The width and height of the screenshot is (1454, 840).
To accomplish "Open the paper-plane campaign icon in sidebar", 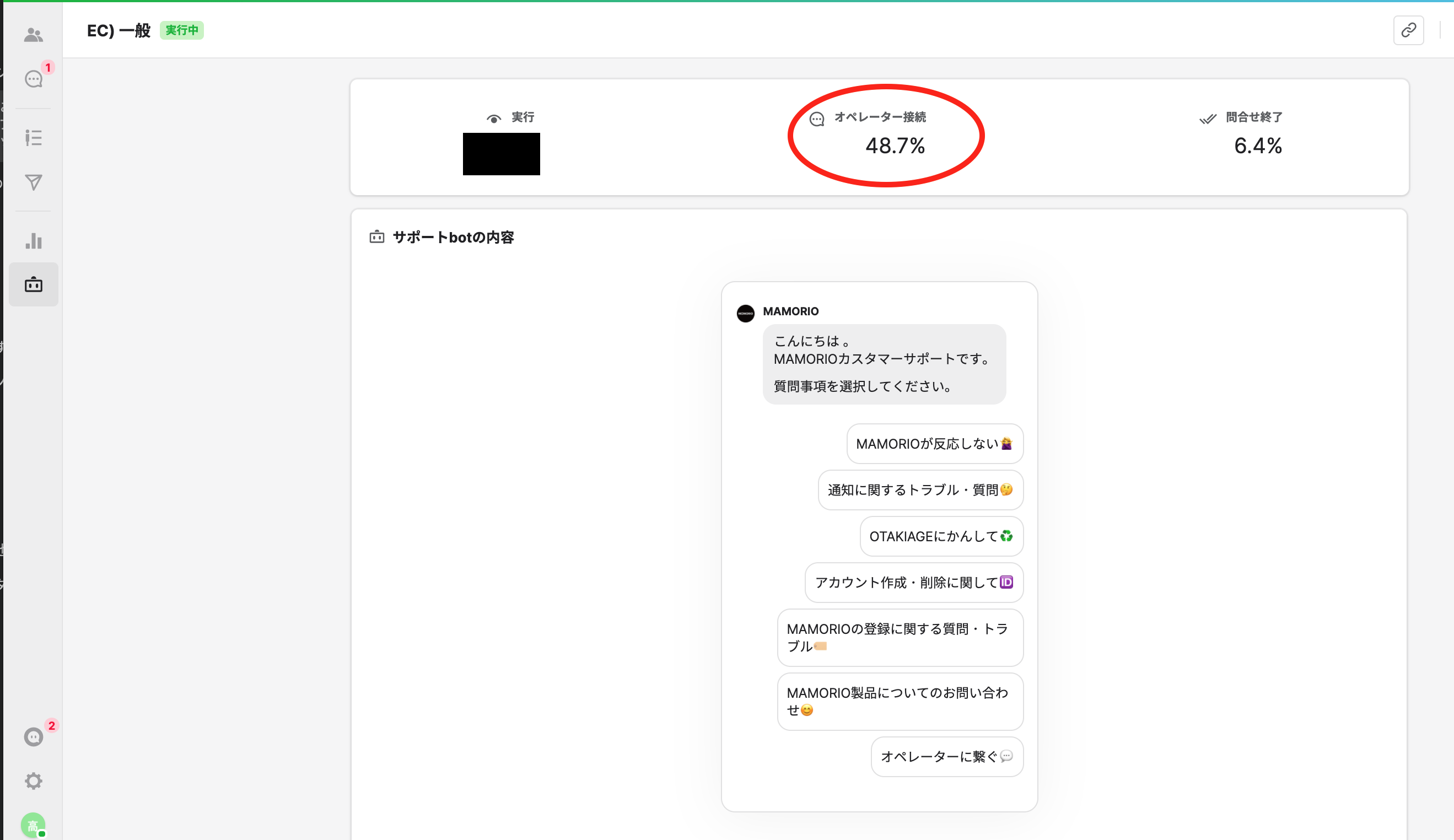I will click(34, 182).
